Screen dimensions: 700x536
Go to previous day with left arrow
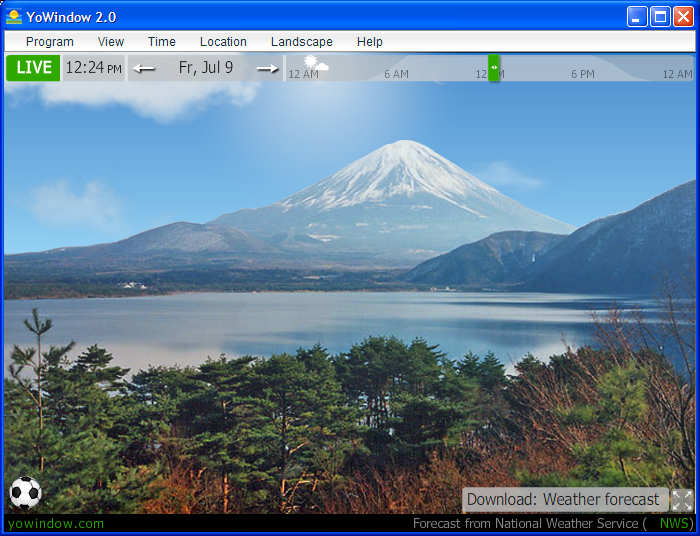pos(145,68)
